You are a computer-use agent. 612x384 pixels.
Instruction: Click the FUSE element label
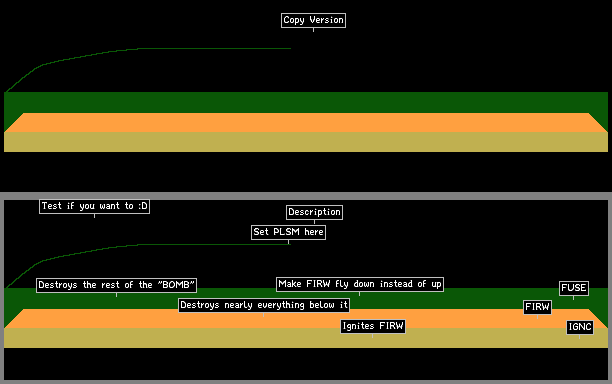pyautogui.click(x=574, y=288)
